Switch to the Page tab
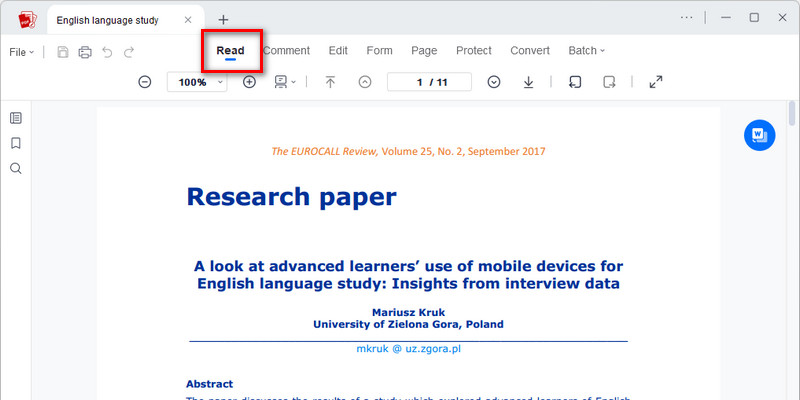 424,51
